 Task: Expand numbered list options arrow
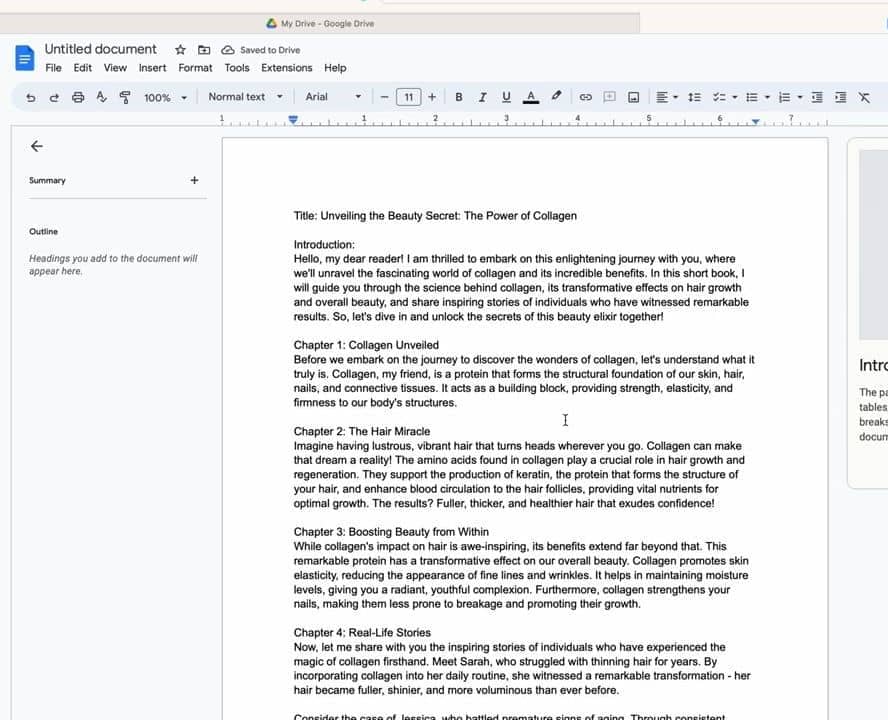[800, 97]
